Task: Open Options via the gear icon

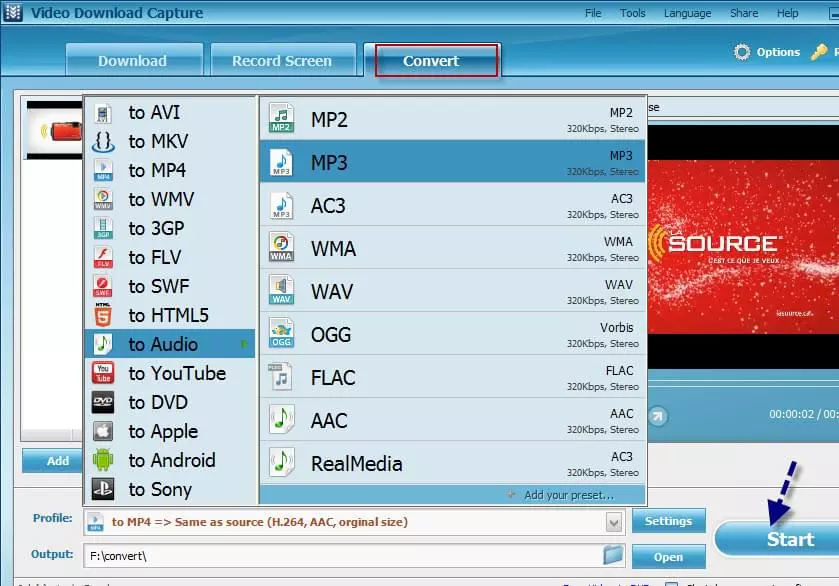Action: pyautogui.click(x=742, y=52)
